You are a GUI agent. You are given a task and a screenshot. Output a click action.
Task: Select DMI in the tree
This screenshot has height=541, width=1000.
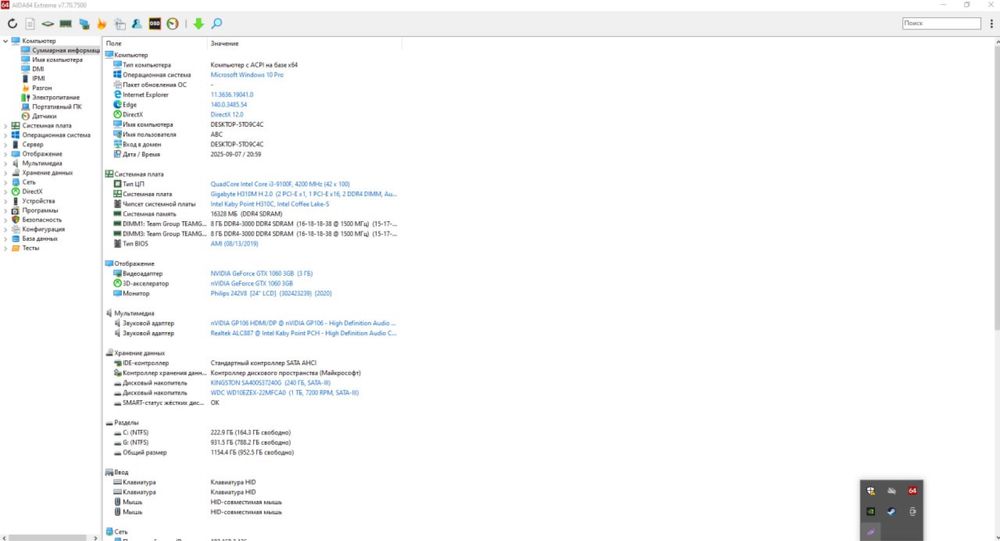click(x=38, y=69)
